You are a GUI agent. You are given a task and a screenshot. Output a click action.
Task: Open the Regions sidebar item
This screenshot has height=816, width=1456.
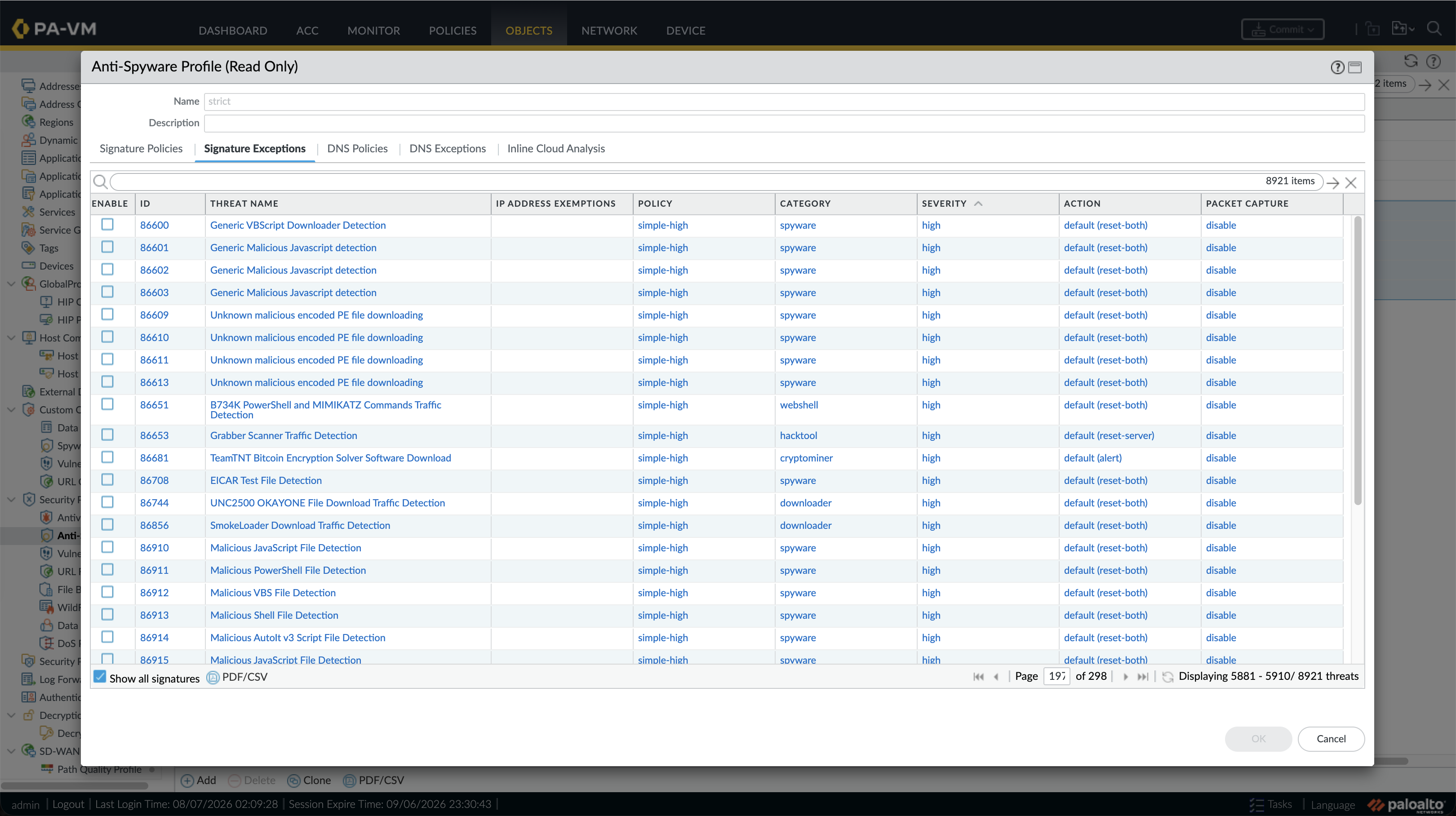(56, 122)
